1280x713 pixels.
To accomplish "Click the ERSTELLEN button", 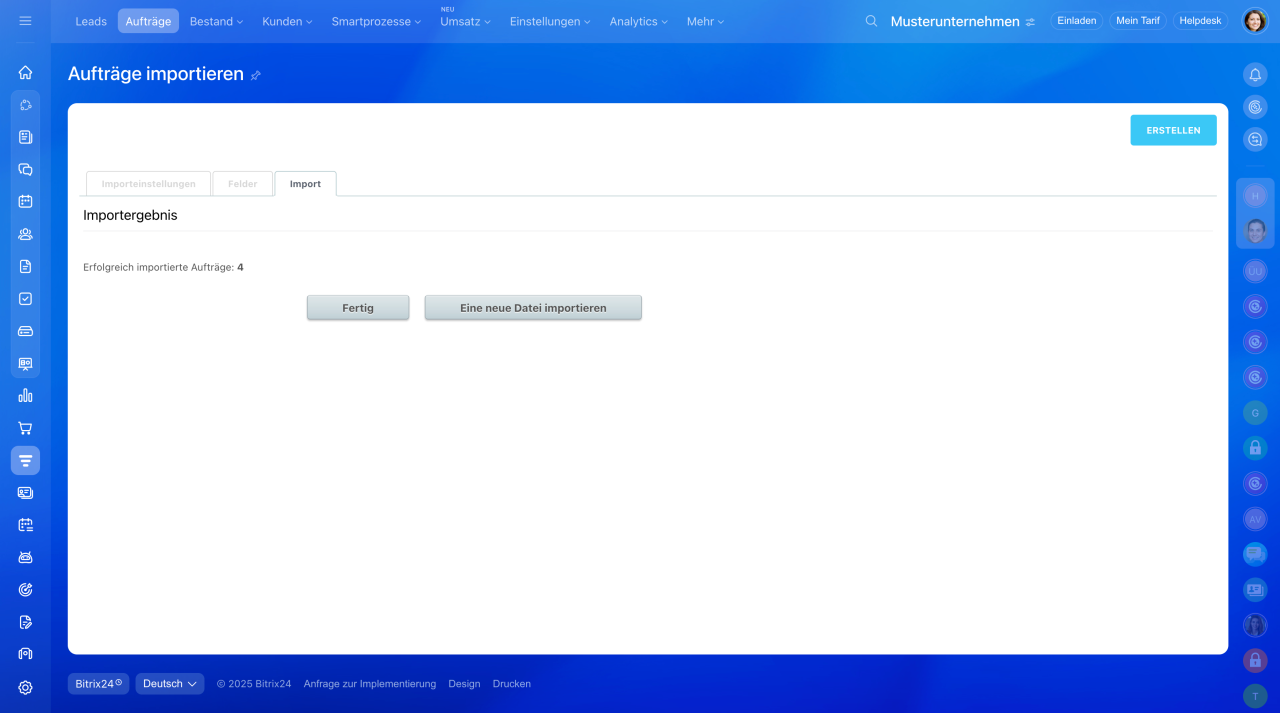I will tap(1173, 130).
